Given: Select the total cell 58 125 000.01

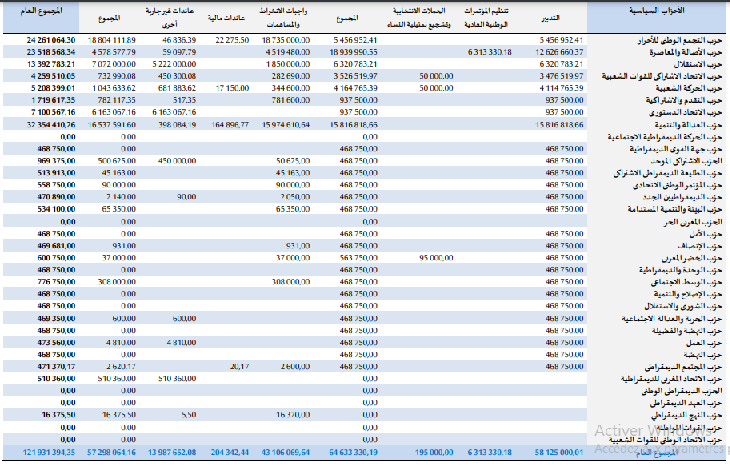Looking at the screenshot, I should [558, 452].
